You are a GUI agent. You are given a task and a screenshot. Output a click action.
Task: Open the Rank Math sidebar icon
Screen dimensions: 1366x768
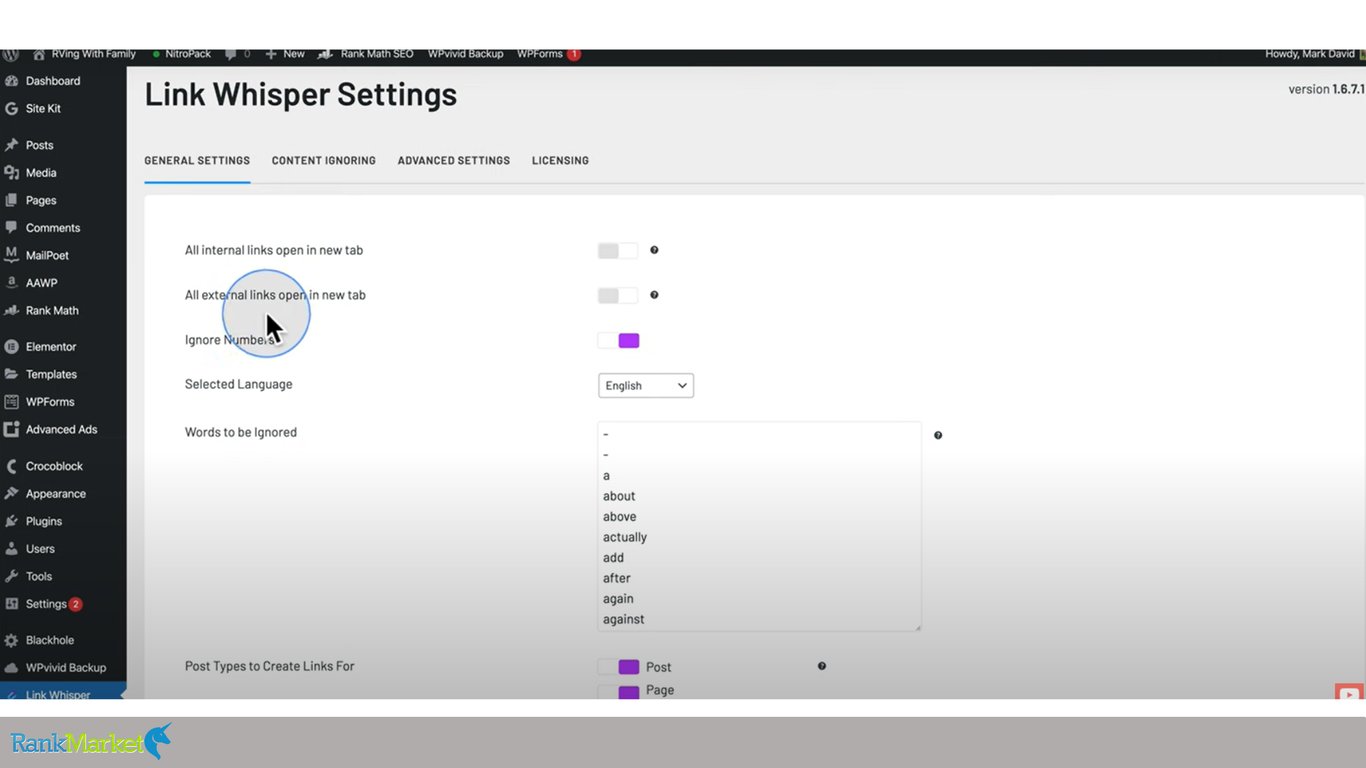(11, 310)
